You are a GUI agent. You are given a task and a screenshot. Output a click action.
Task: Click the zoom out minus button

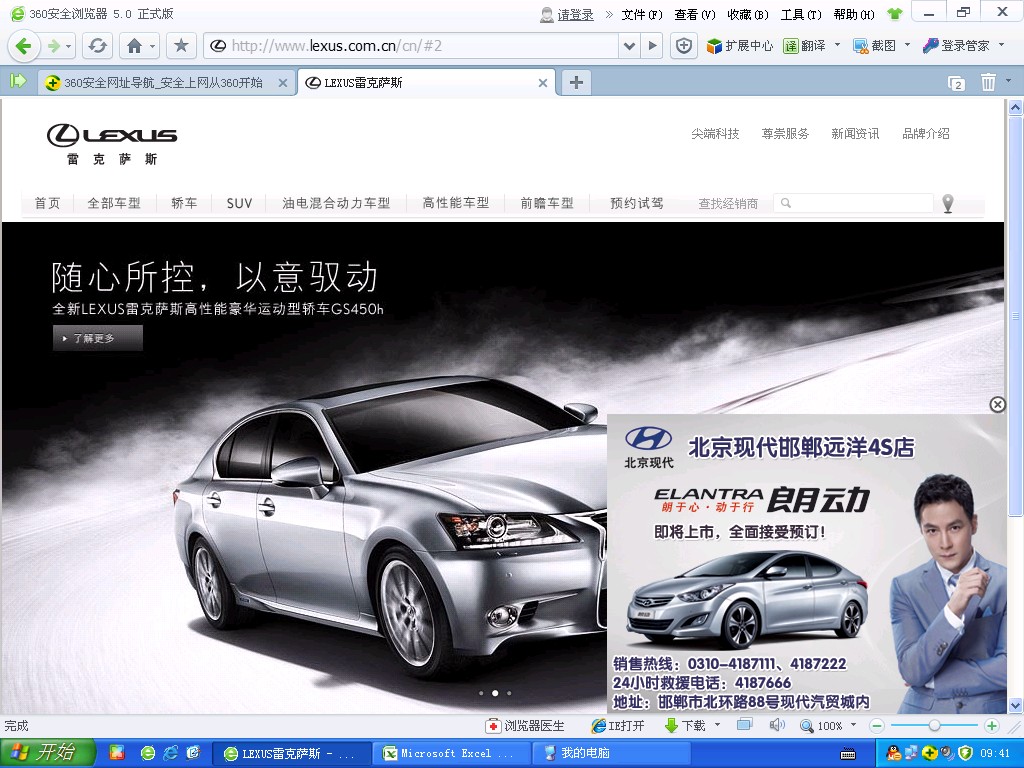[x=877, y=726]
